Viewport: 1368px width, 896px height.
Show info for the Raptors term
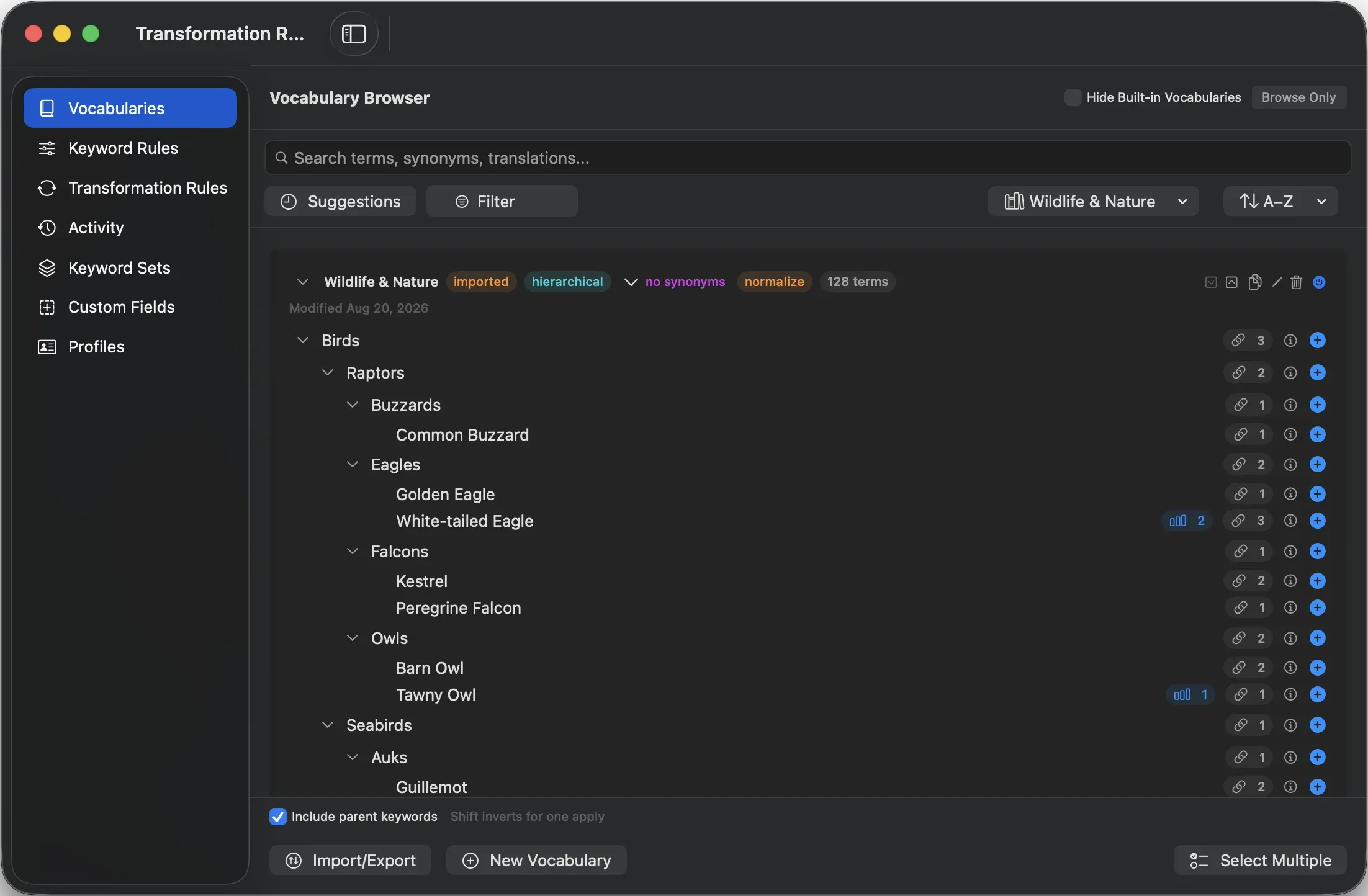(1290, 372)
